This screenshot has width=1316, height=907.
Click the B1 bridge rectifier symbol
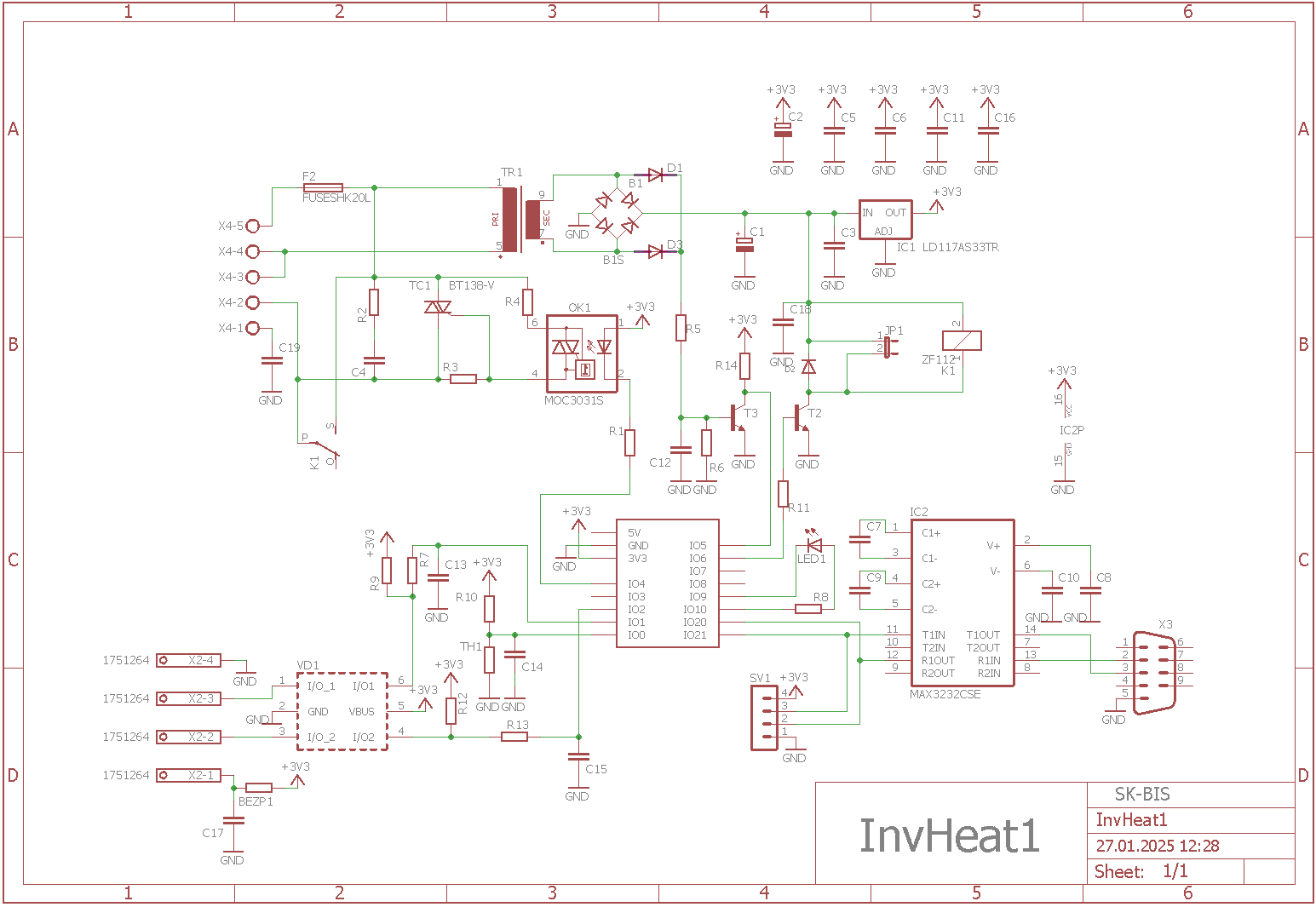pyautogui.click(x=617, y=213)
